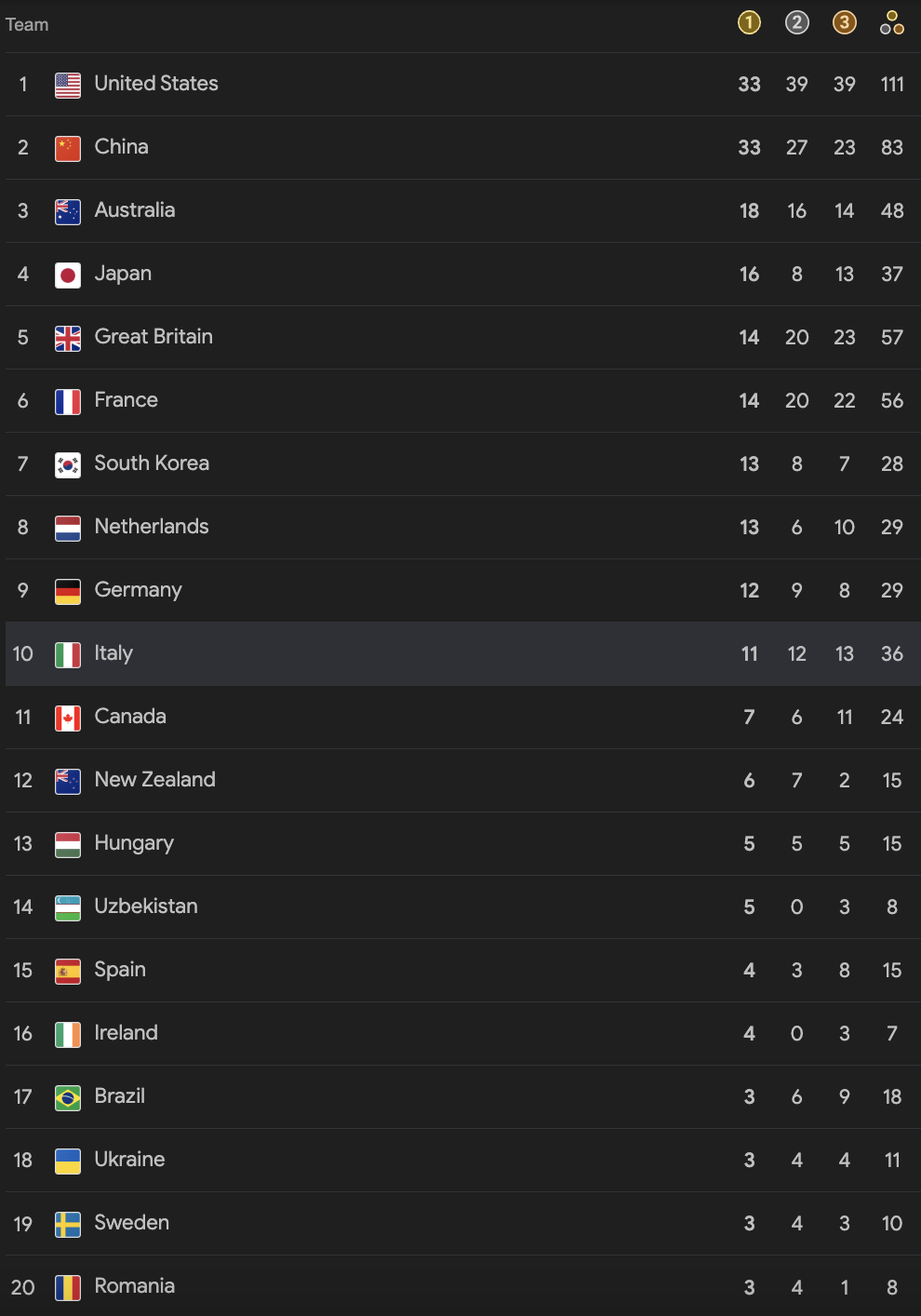Click the South Korea flag icon
This screenshot has width=921, height=1316.
[x=68, y=464]
